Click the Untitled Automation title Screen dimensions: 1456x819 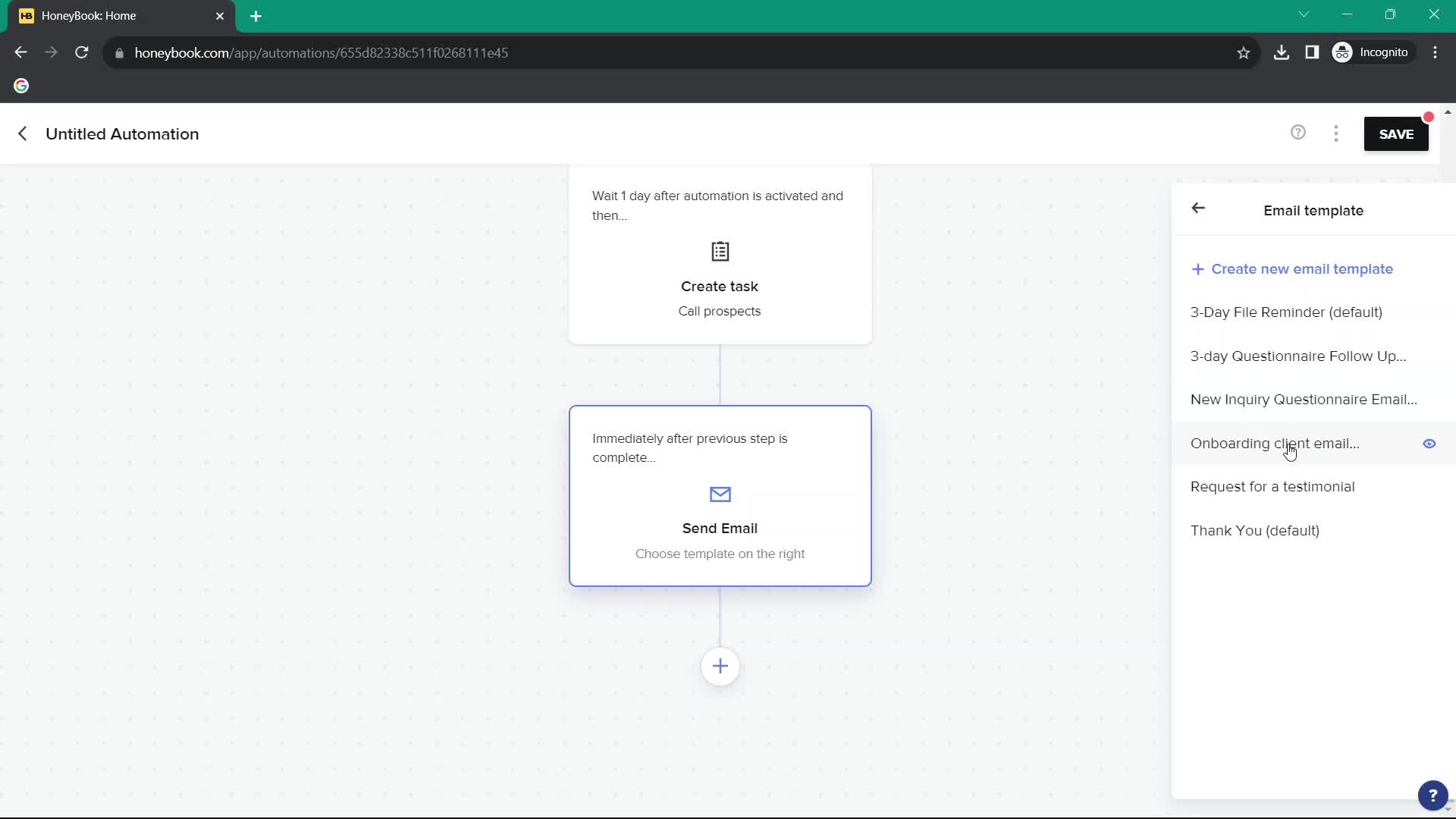[122, 134]
